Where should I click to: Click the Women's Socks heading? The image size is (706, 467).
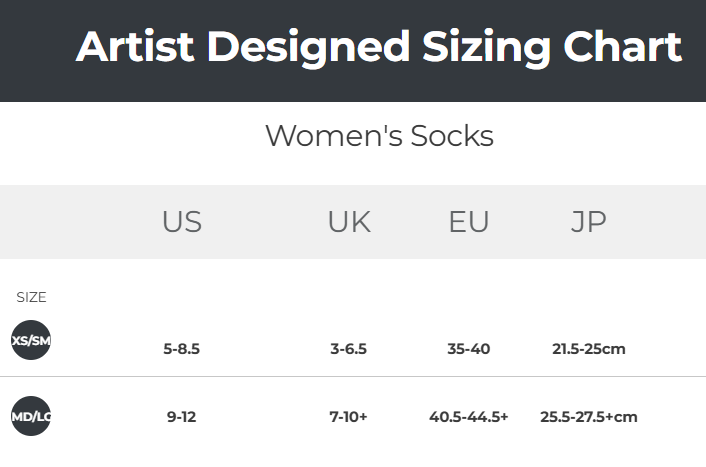[379, 136]
